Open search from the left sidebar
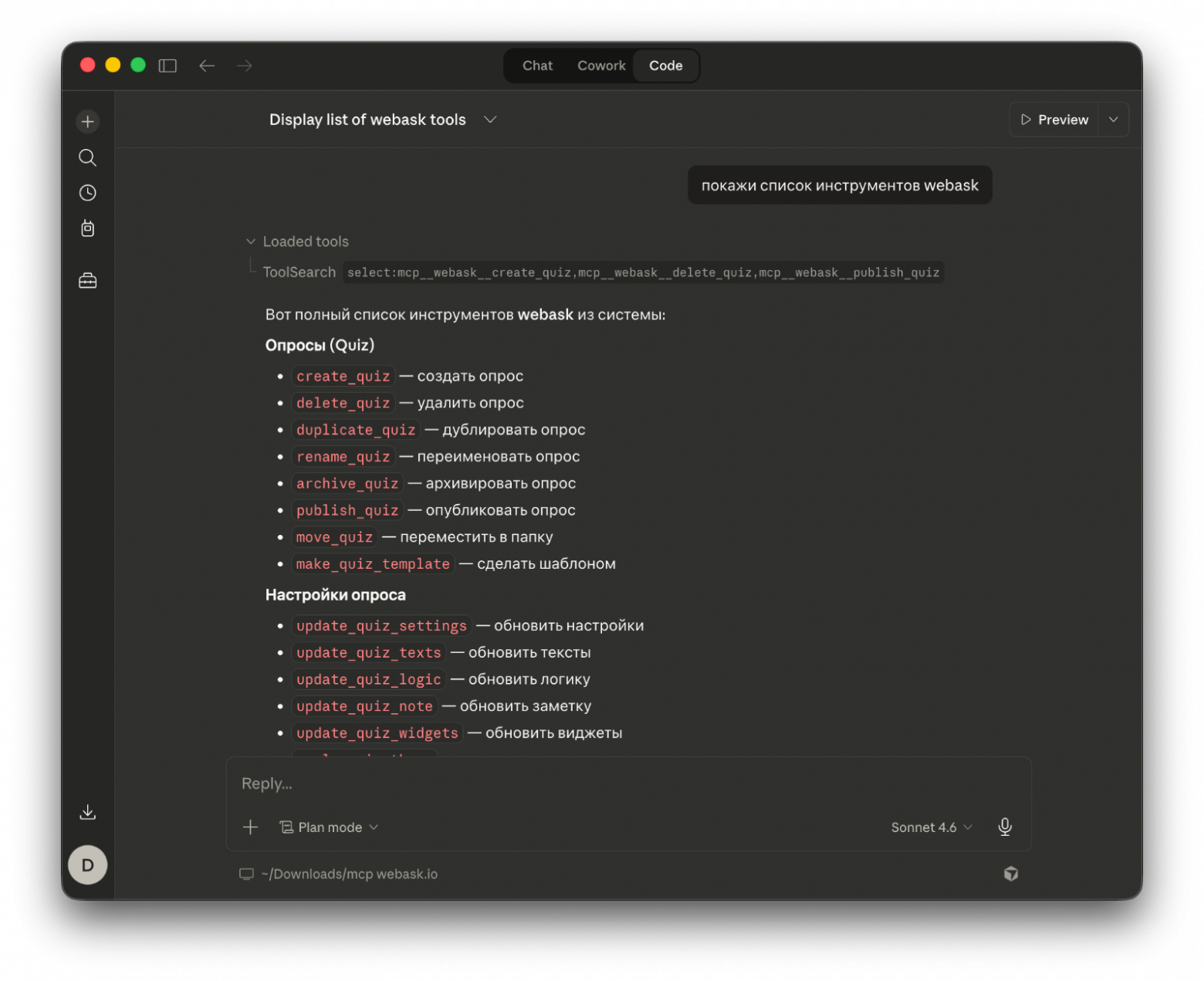 [87, 157]
